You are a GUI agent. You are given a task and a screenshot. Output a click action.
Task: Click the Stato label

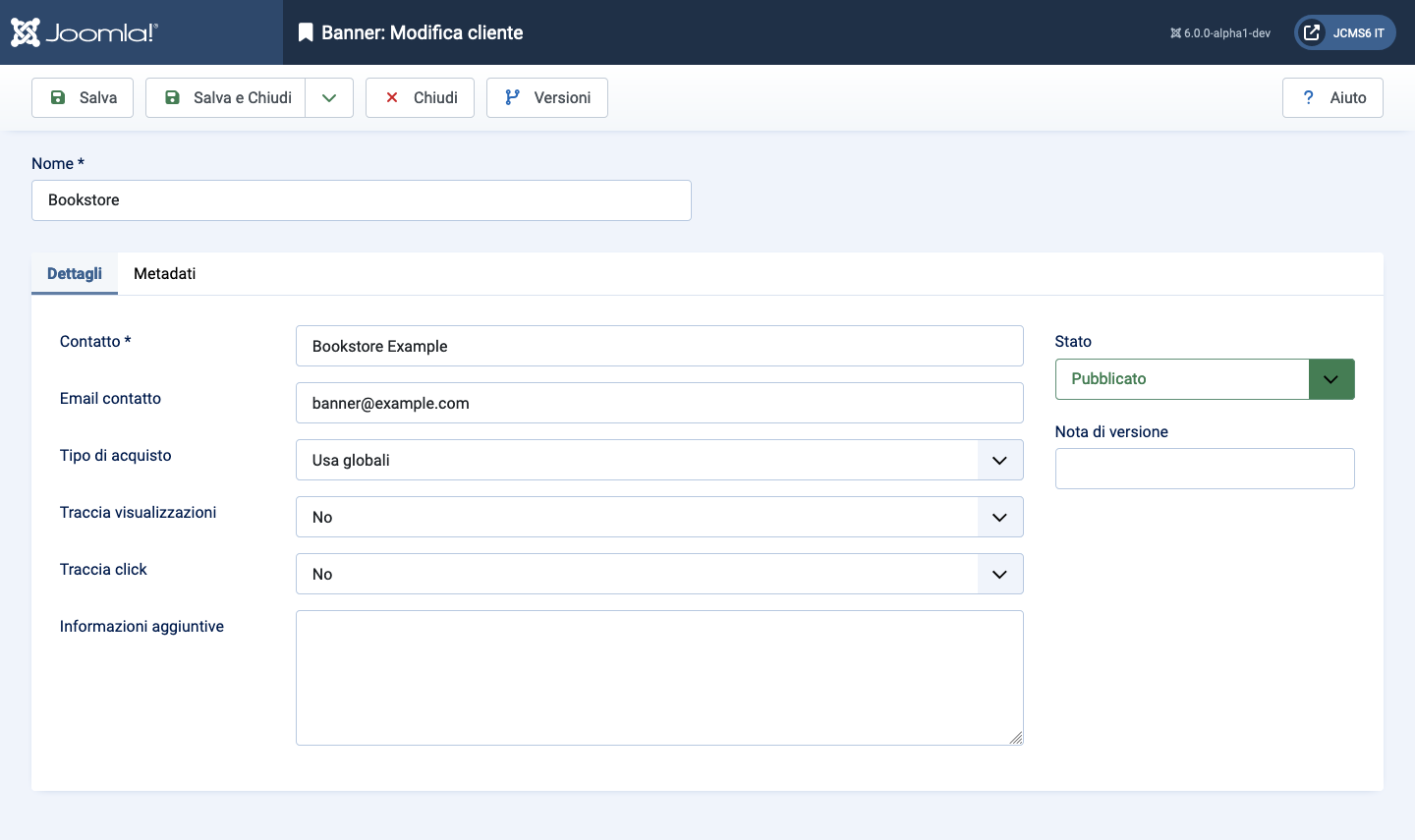1073,341
